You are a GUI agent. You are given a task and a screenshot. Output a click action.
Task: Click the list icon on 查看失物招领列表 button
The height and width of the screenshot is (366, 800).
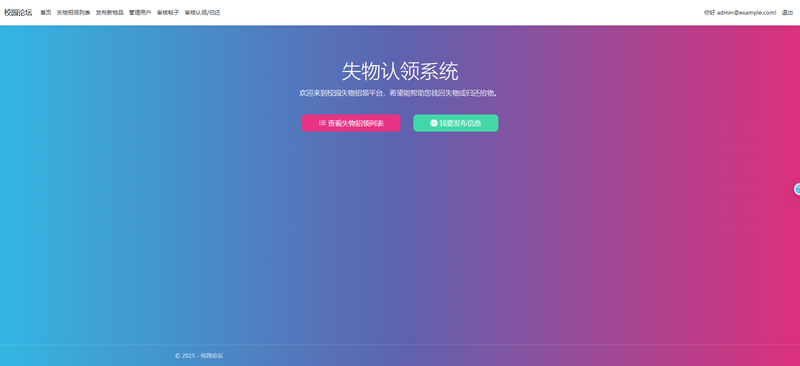(x=322, y=123)
